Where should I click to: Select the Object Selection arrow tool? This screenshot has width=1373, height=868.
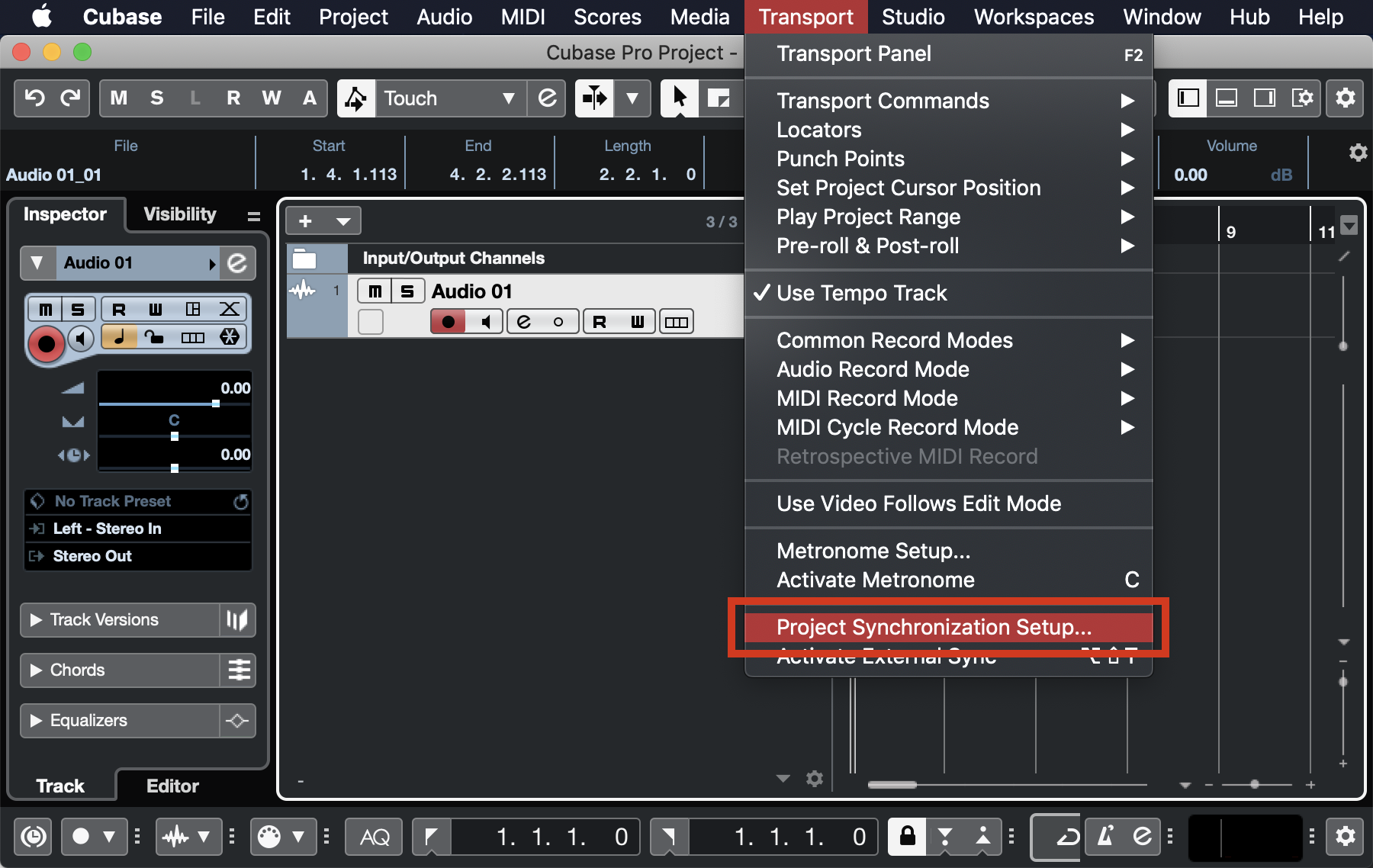pyautogui.click(x=680, y=98)
